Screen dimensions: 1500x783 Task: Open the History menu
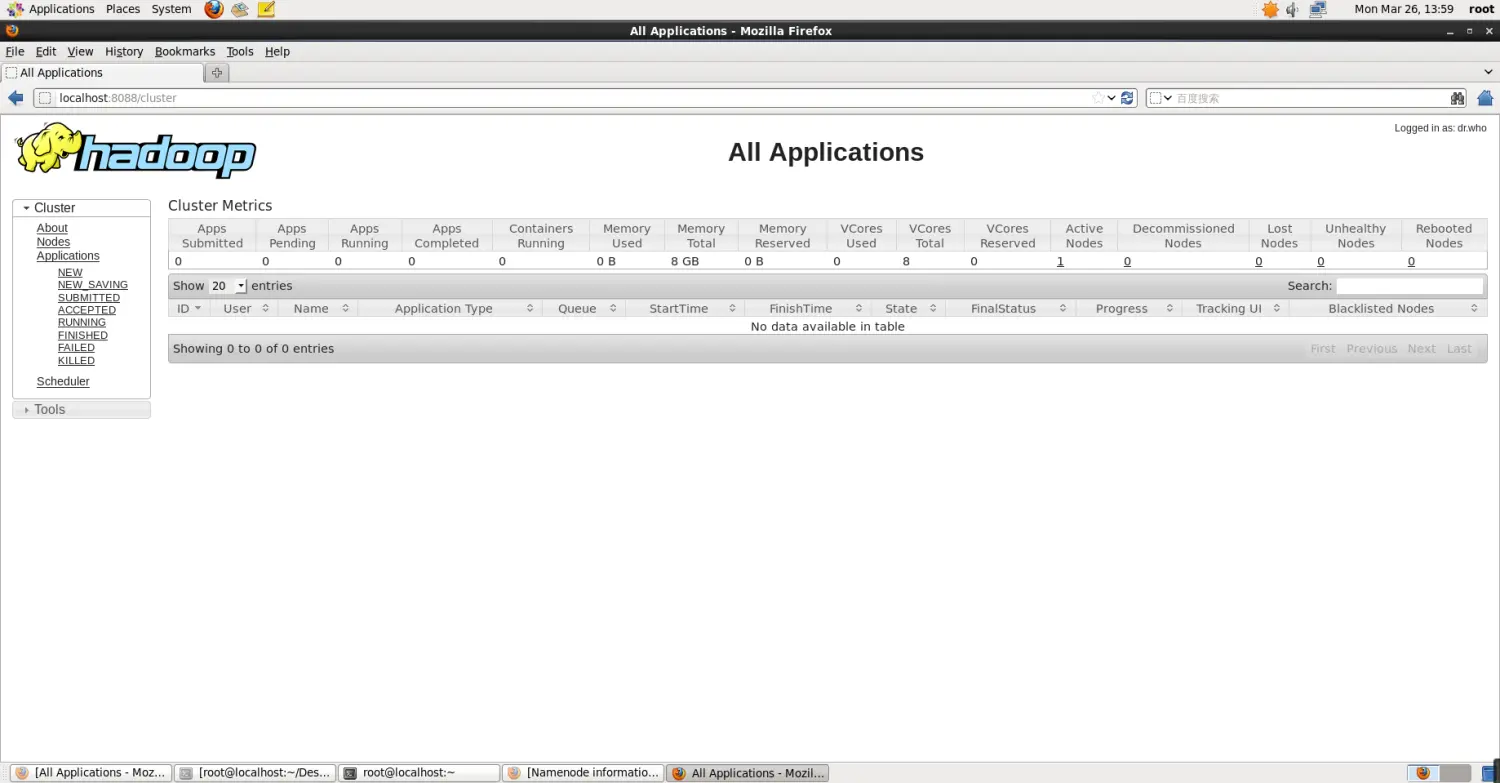[124, 51]
